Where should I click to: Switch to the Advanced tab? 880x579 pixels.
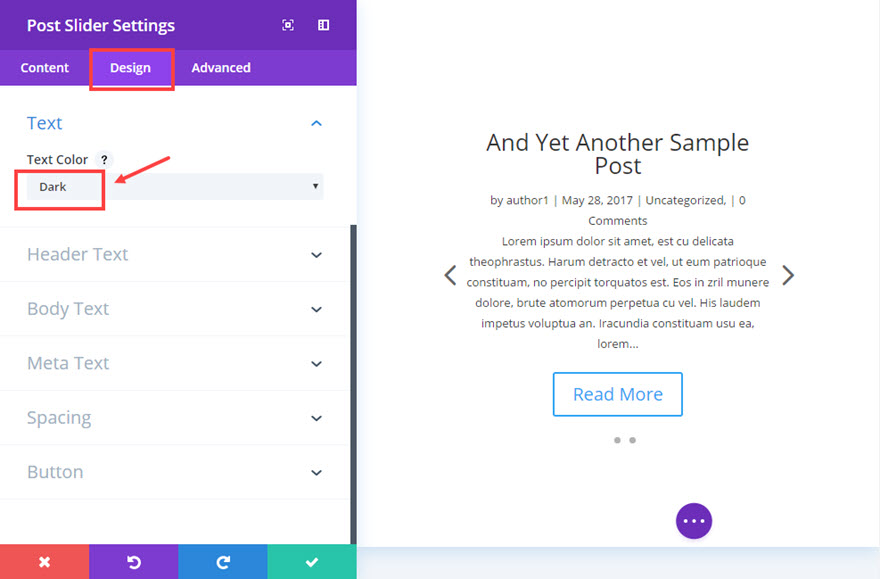(221, 68)
